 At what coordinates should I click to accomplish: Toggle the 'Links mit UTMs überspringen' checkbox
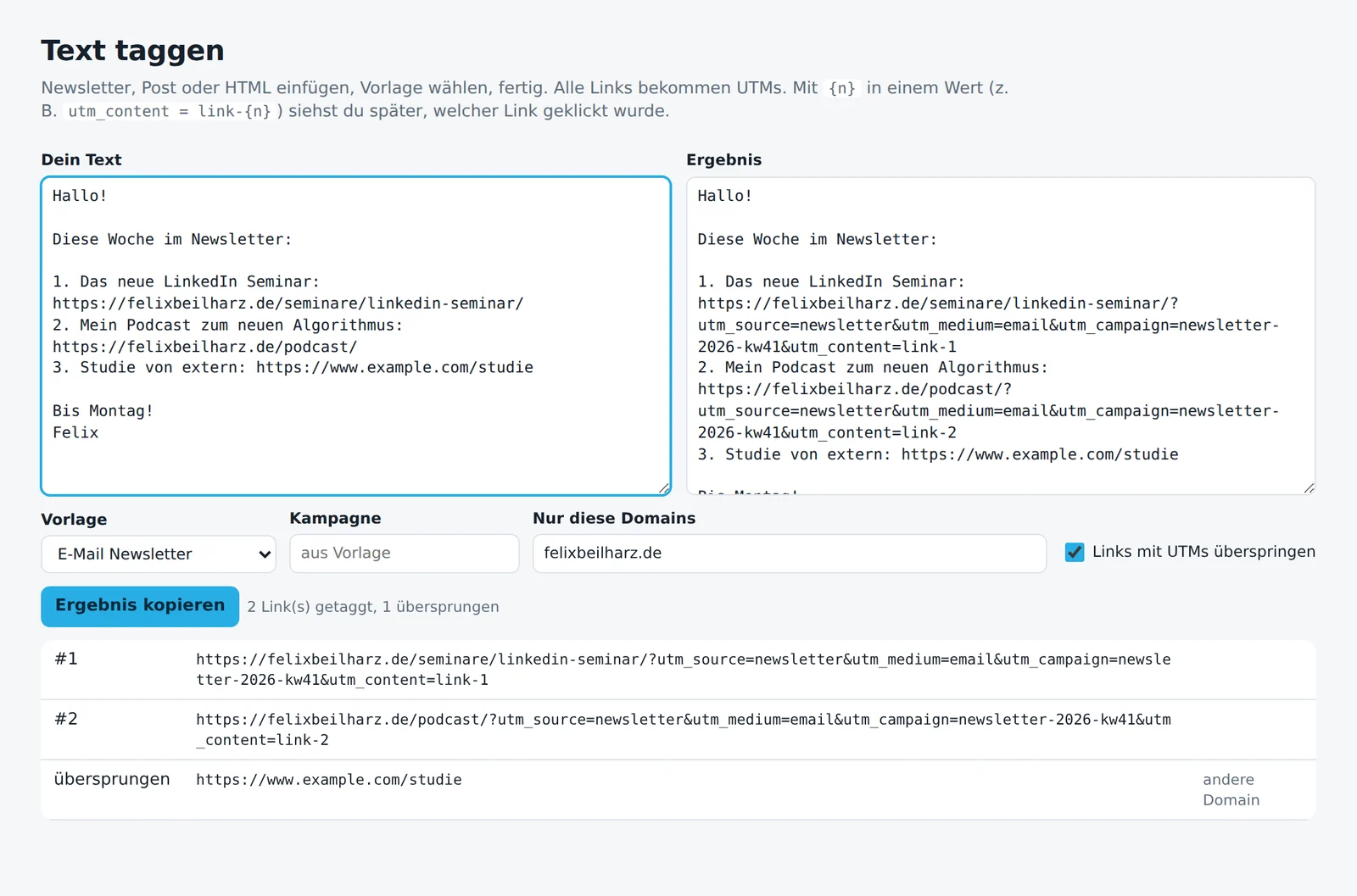tap(1075, 552)
